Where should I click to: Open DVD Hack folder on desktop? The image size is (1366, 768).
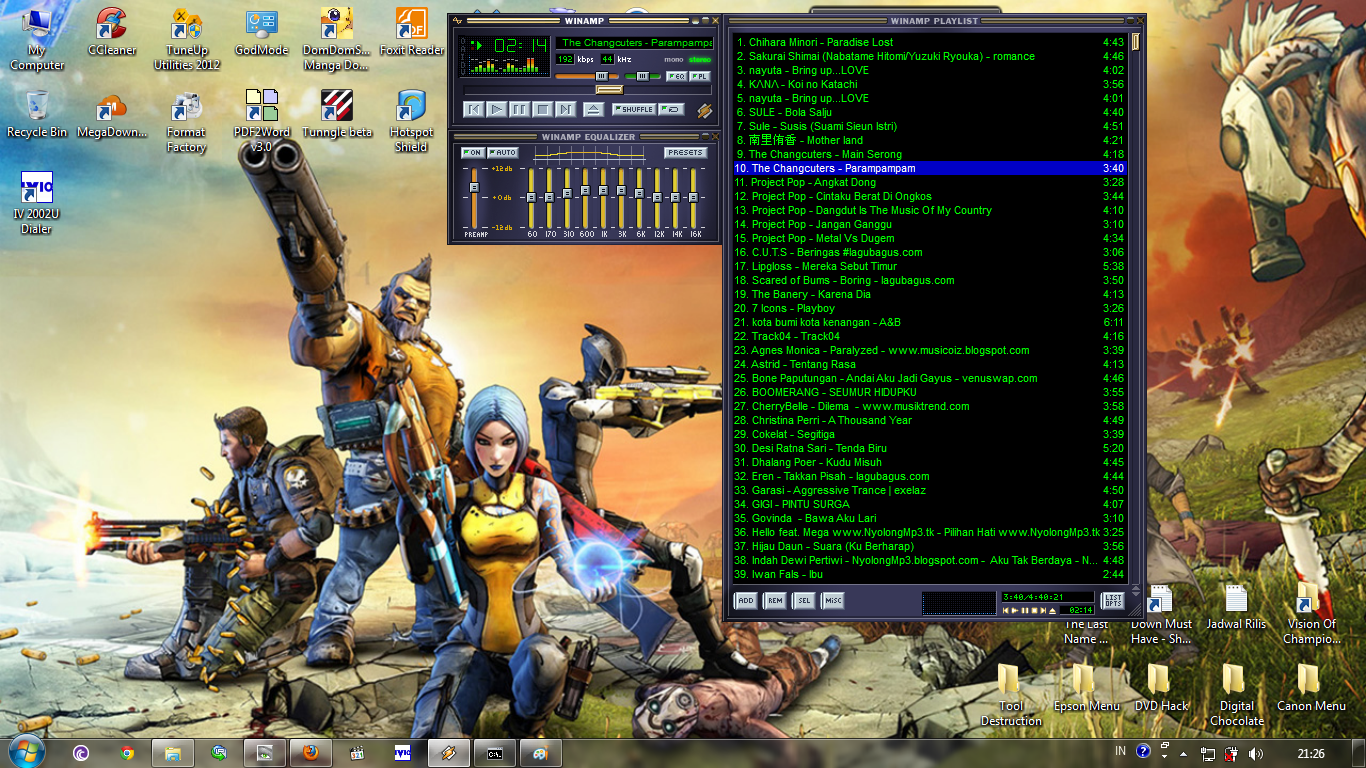point(1161,687)
